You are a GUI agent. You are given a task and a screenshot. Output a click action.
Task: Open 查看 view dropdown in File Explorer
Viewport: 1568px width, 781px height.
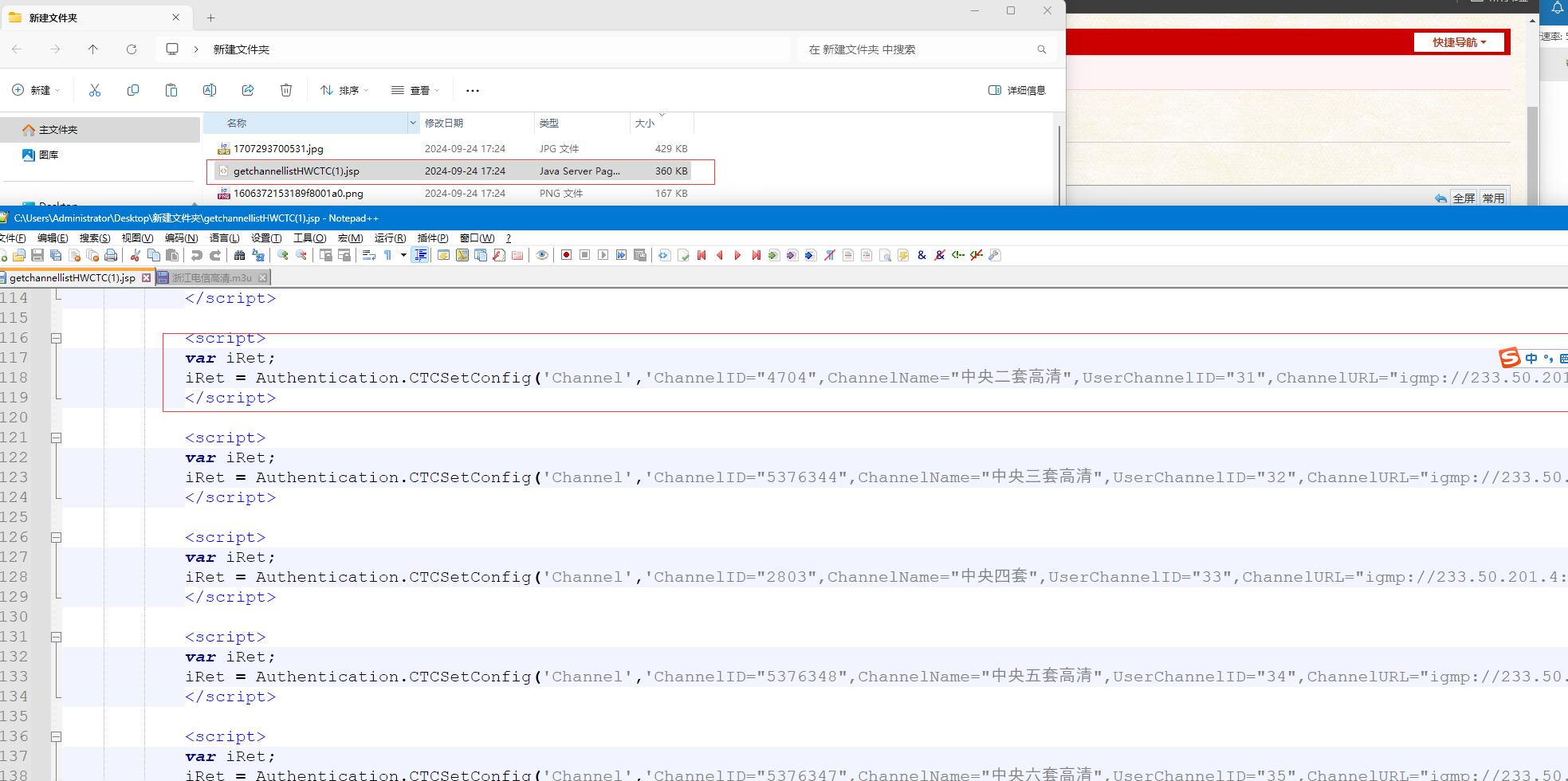pyautogui.click(x=415, y=90)
